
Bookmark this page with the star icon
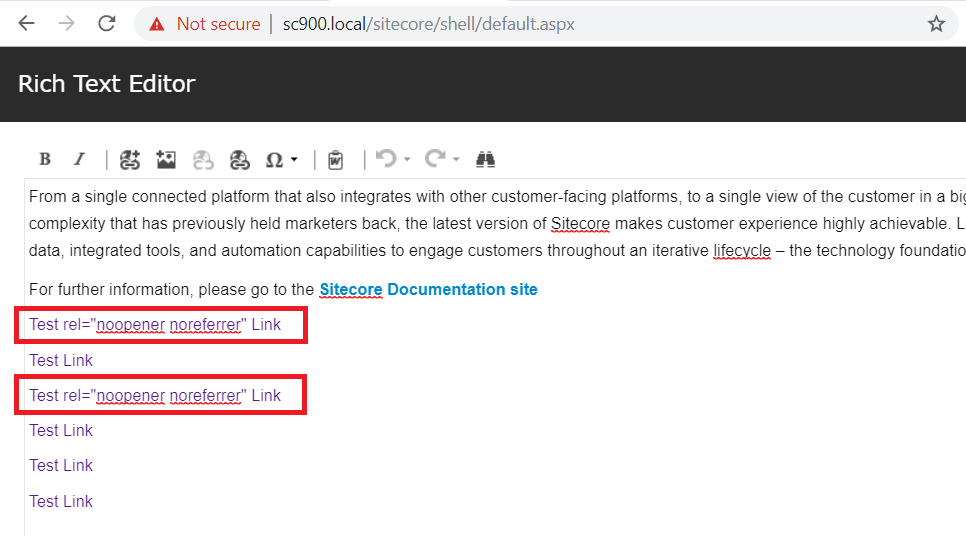(936, 24)
